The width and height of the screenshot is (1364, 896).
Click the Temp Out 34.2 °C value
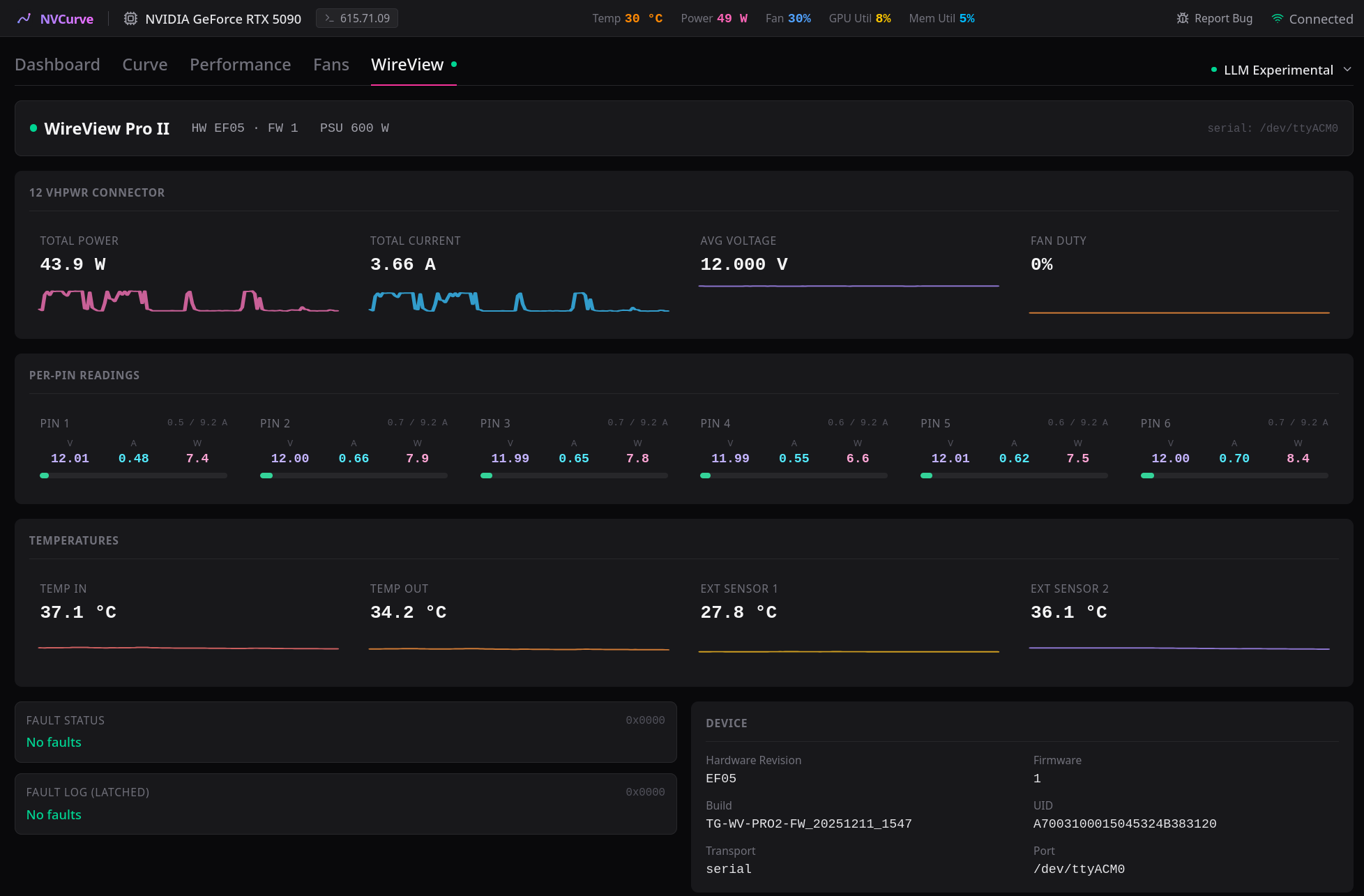[409, 612]
